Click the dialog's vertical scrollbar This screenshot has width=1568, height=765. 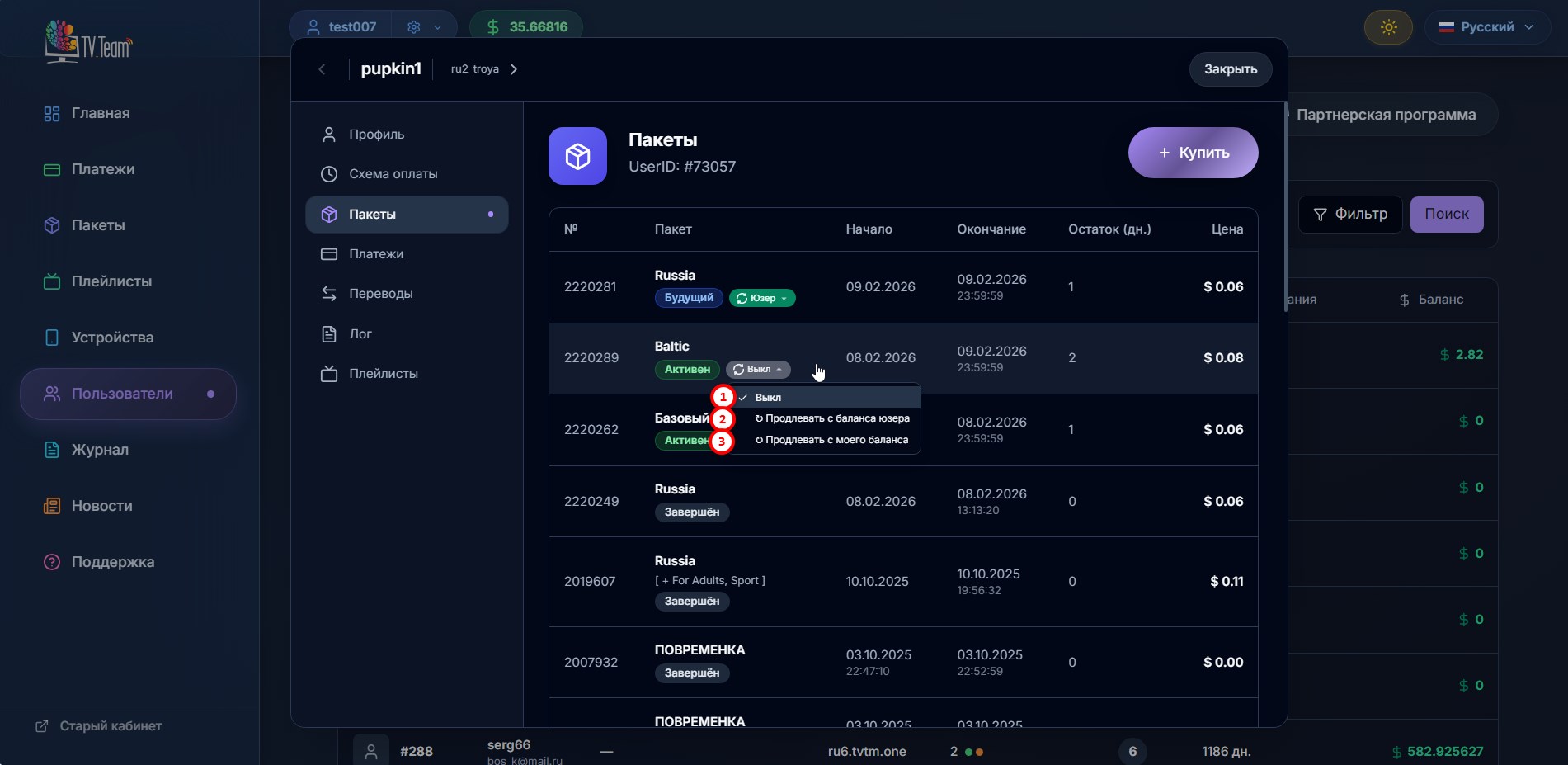tap(1285, 206)
